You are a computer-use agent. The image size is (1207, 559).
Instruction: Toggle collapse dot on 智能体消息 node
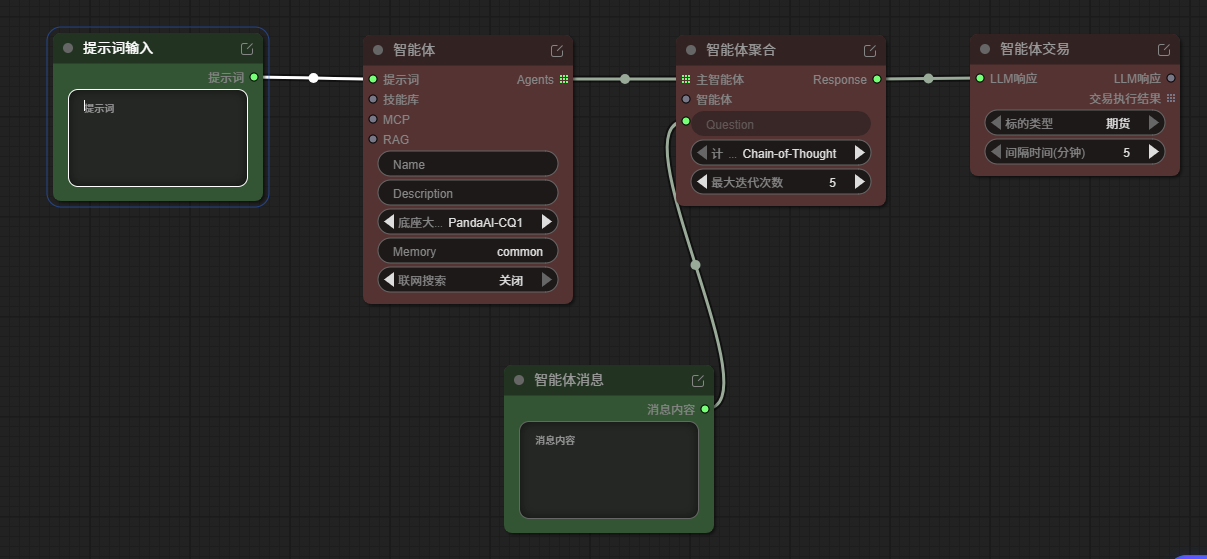(x=519, y=380)
